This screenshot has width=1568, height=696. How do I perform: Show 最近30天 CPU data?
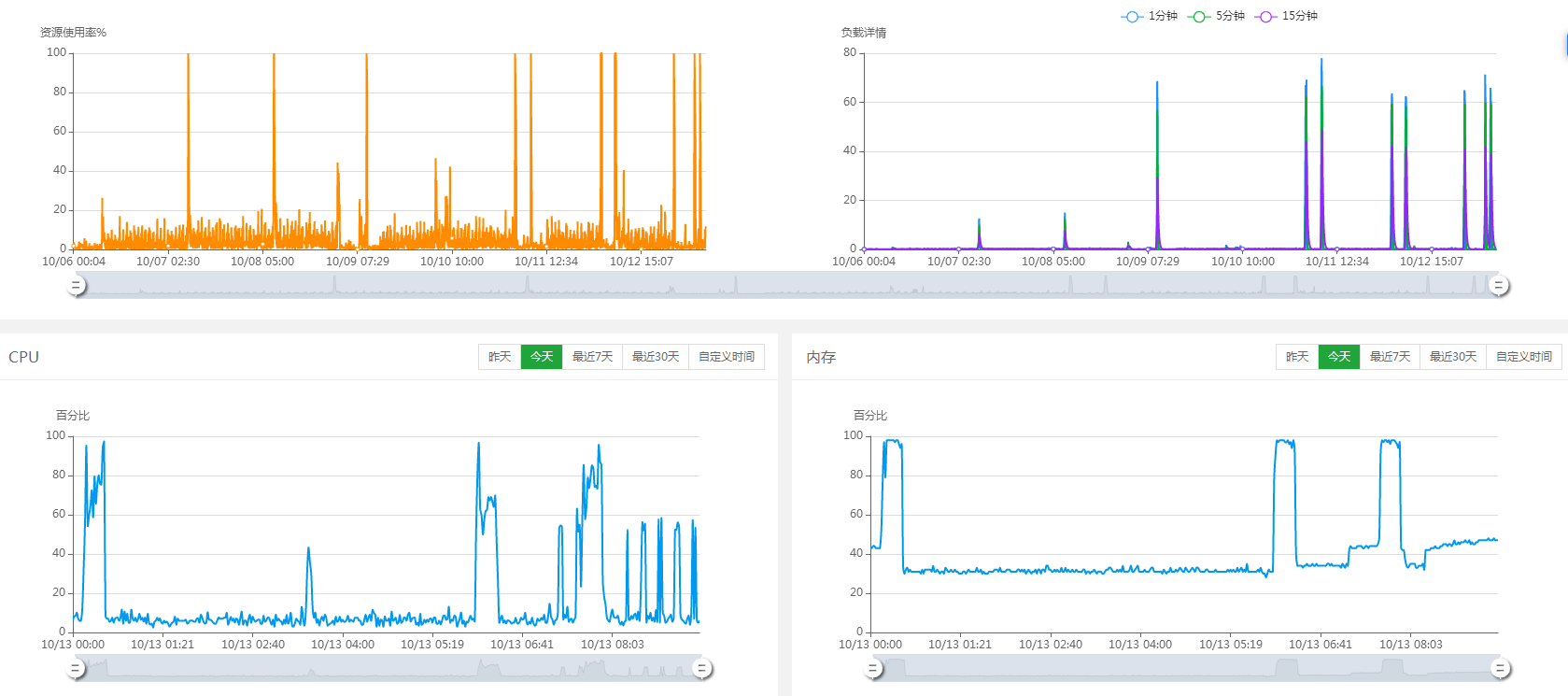(x=655, y=357)
